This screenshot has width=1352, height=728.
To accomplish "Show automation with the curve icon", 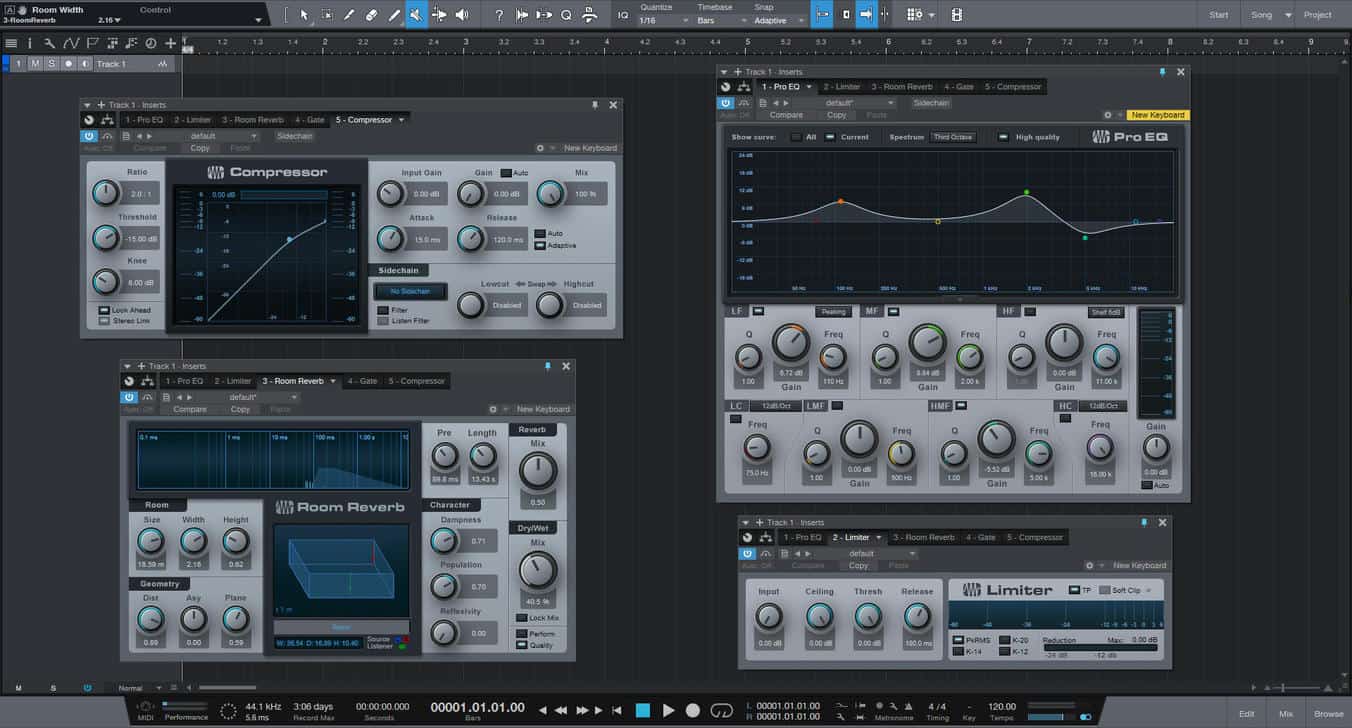I will pyautogui.click(x=71, y=43).
